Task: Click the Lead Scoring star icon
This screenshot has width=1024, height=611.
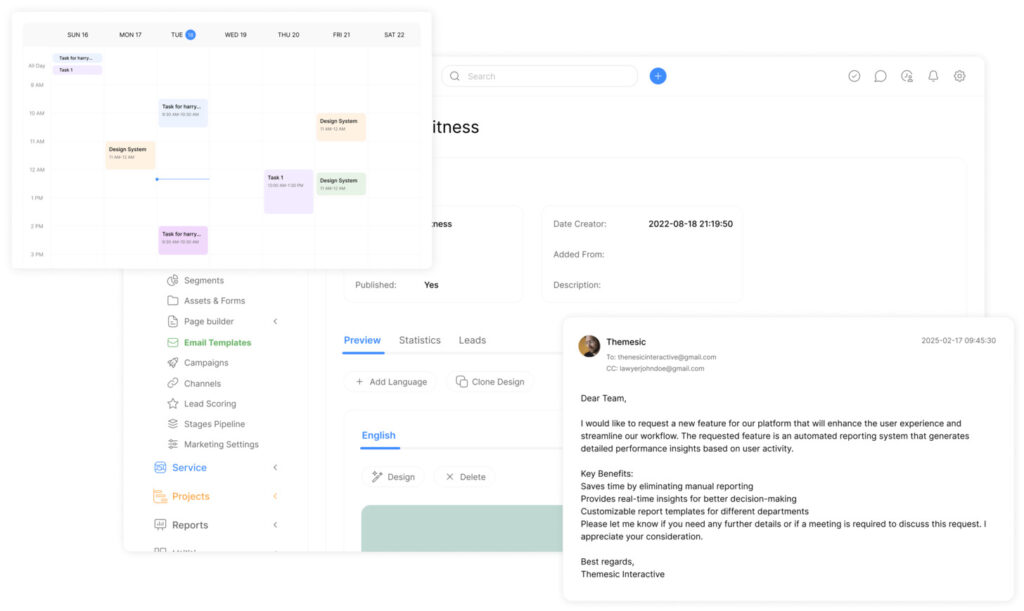Action: click(173, 404)
